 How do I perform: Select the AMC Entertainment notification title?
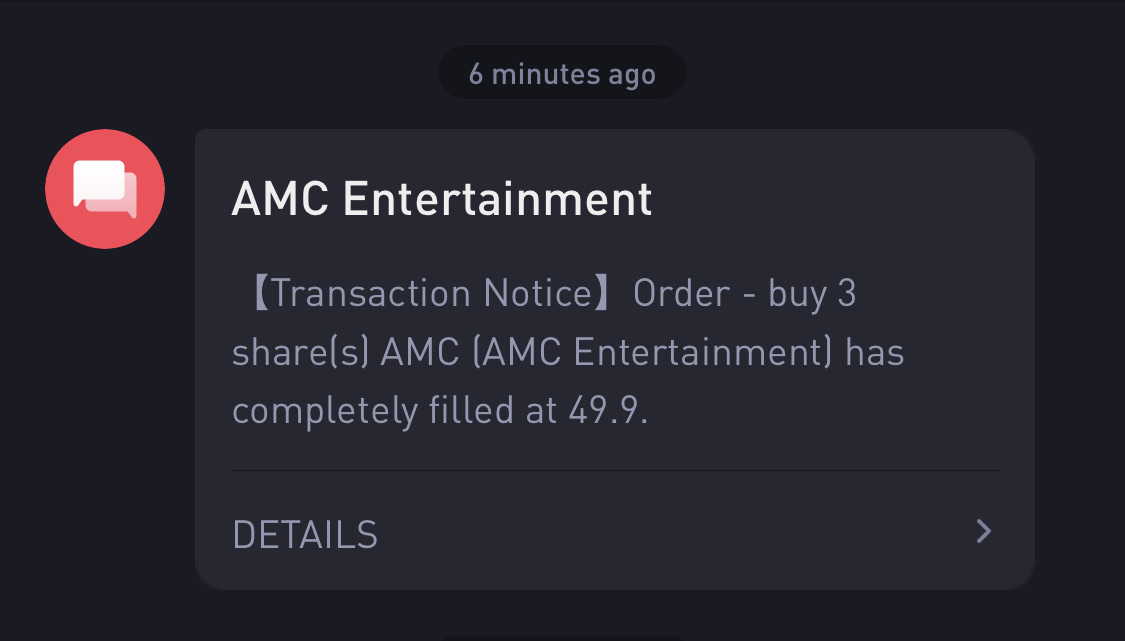tap(442, 199)
